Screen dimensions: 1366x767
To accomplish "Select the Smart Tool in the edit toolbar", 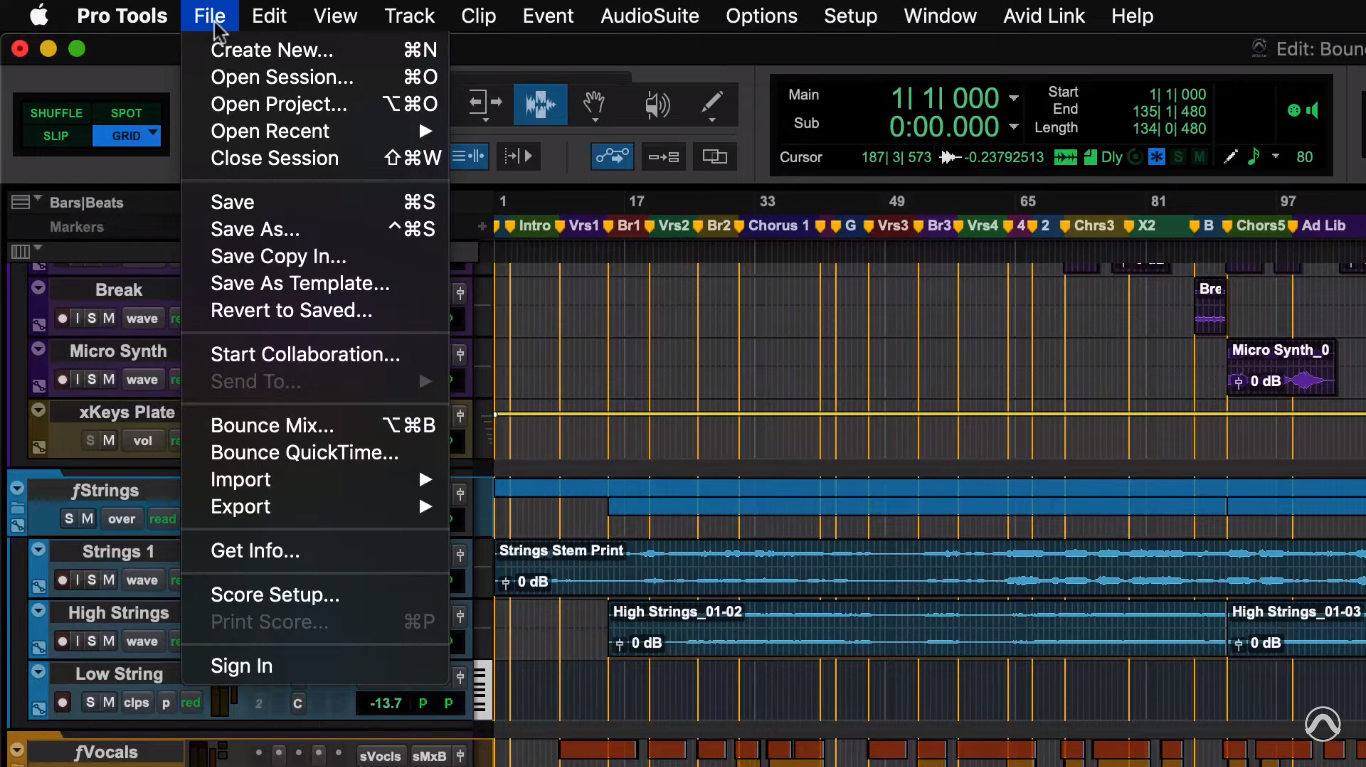I will (x=540, y=105).
